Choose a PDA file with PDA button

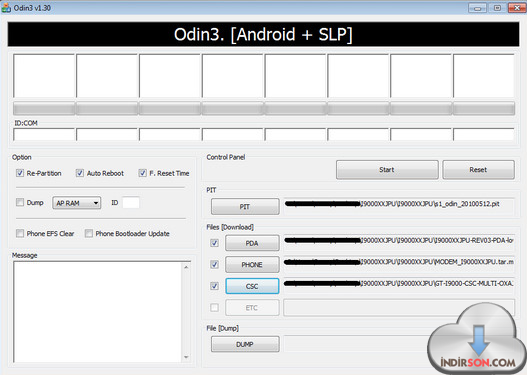click(x=252, y=243)
